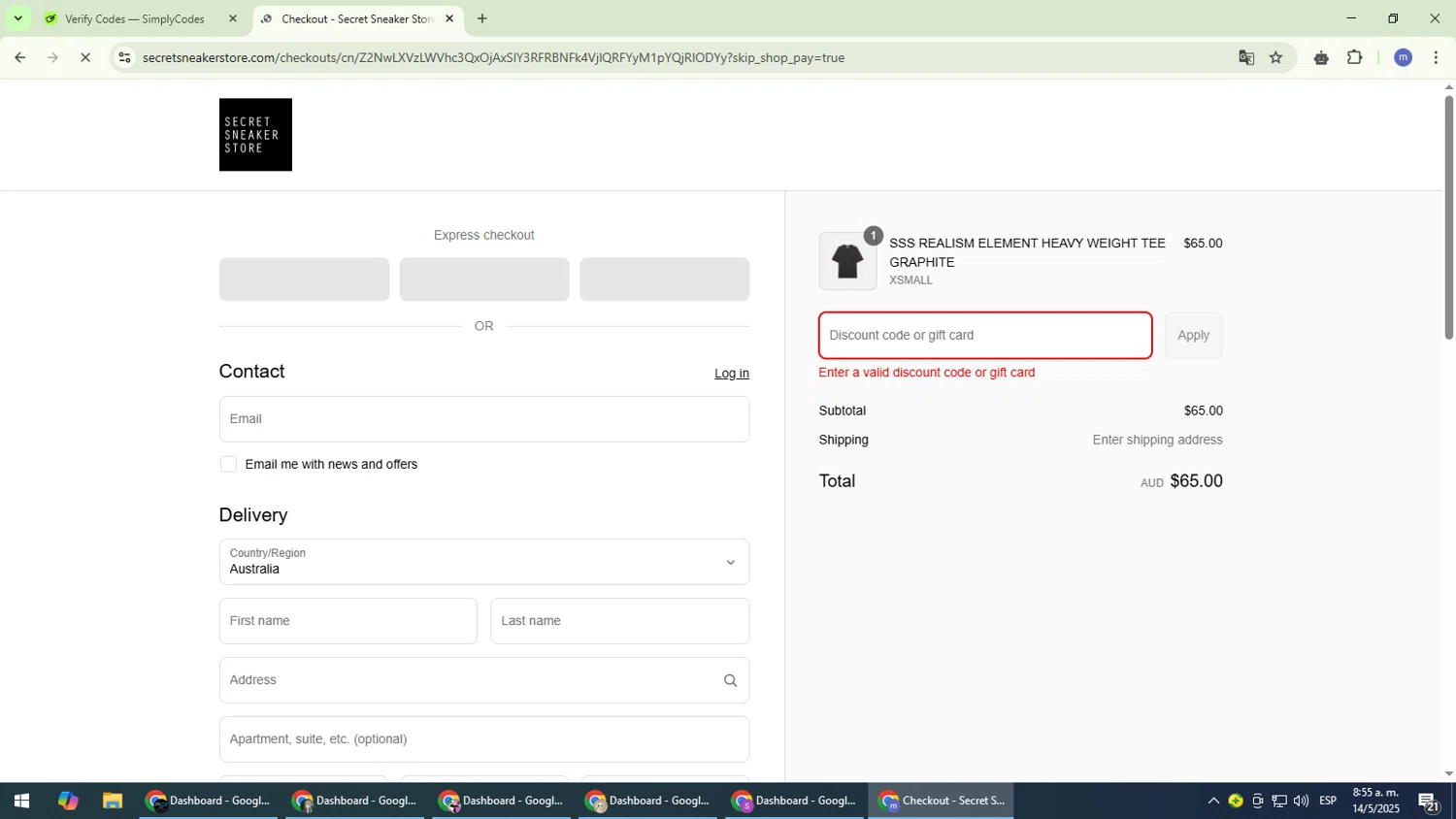This screenshot has width=1456, height=819.
Task: Show hidden system tray icons
Action: coord(1213,801)
